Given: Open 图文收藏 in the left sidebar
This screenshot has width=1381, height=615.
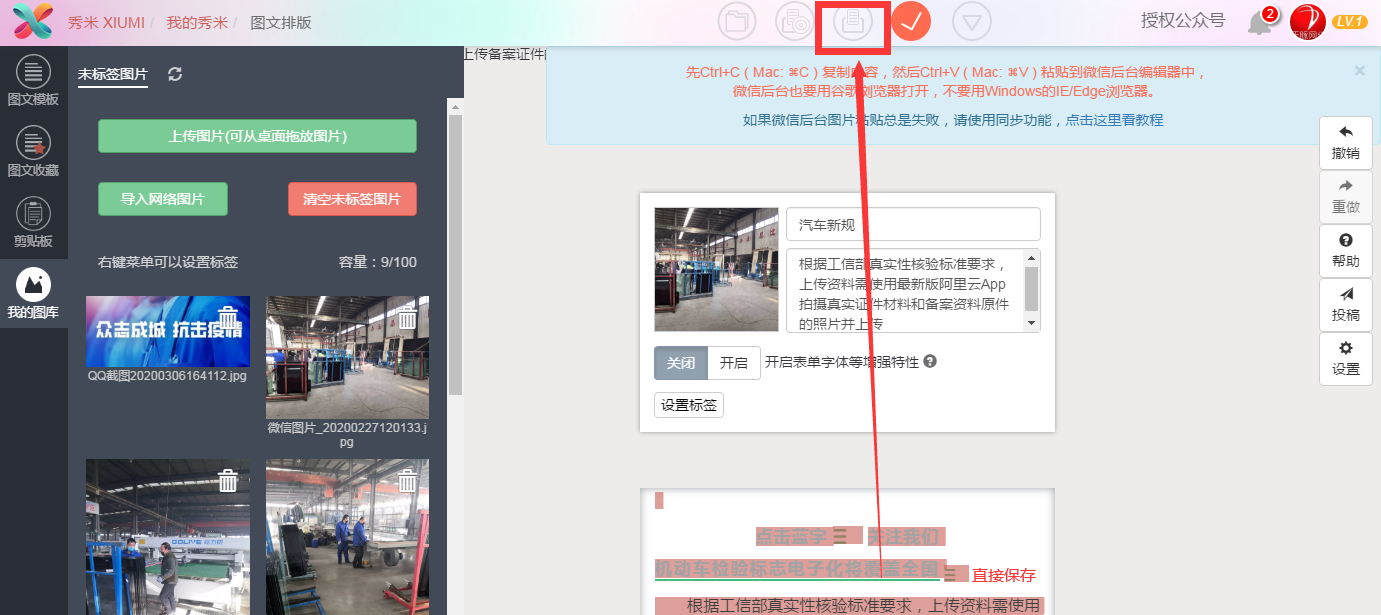Looking at the screenshot, I should pos(33,152).
